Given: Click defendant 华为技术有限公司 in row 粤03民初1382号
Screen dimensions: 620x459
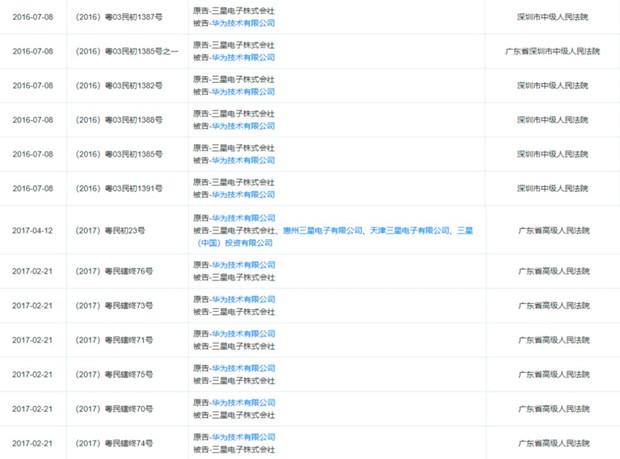Looking at the screenshot, I should [243, 92].
